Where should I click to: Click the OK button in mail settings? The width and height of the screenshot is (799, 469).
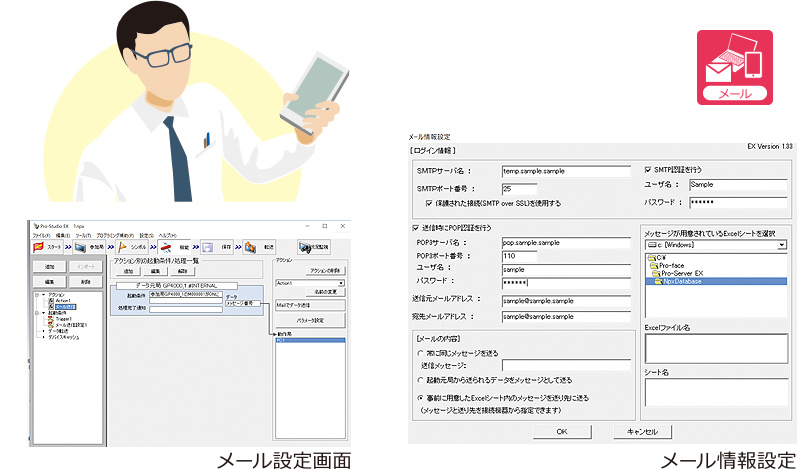click(561, 431)
